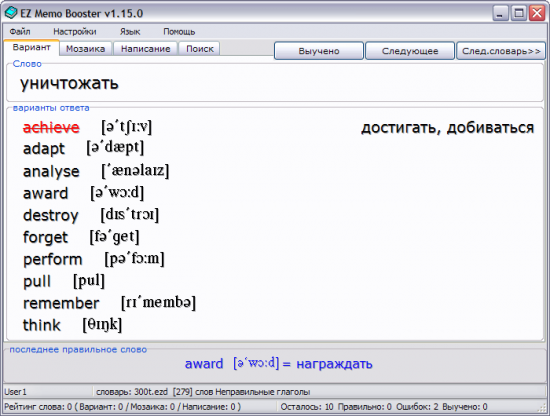This screenshot has width=550, height=416.
Task: Switch to the Написание tab
Action: coord(146,49)
